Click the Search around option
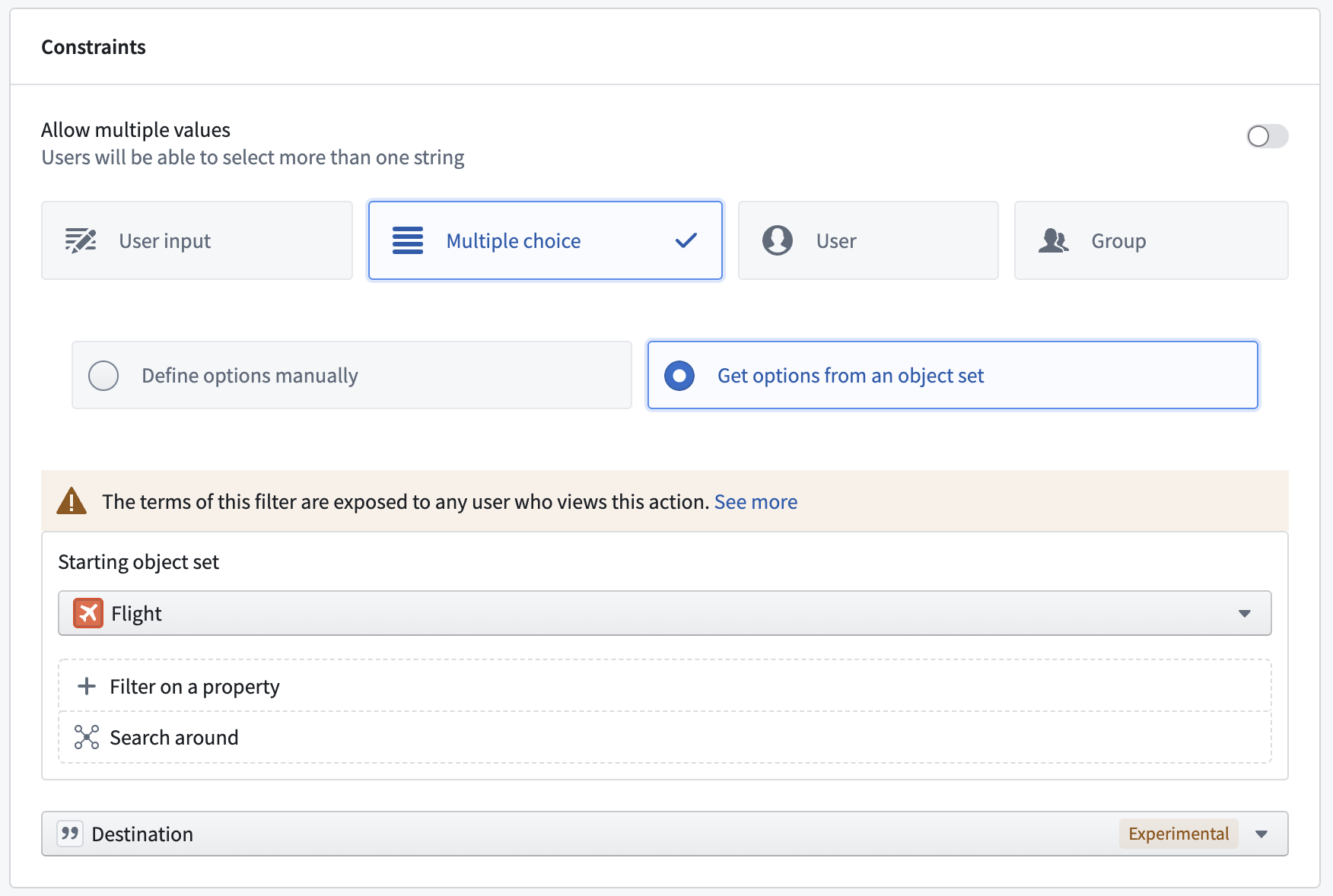This screenshot has height=896, width=1333. click(x=665, y=737)
